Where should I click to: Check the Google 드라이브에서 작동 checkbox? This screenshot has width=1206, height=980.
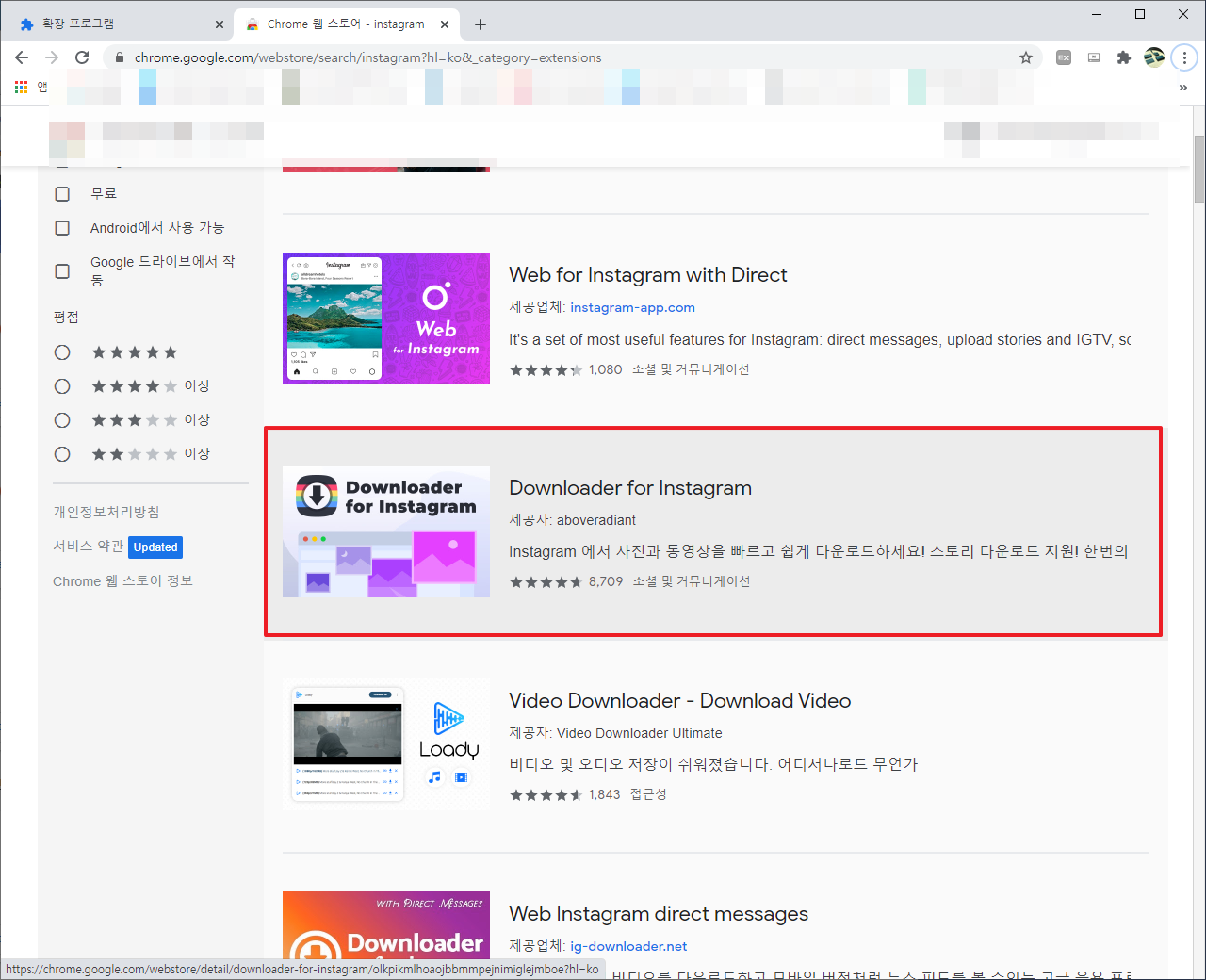click(62, 271)
